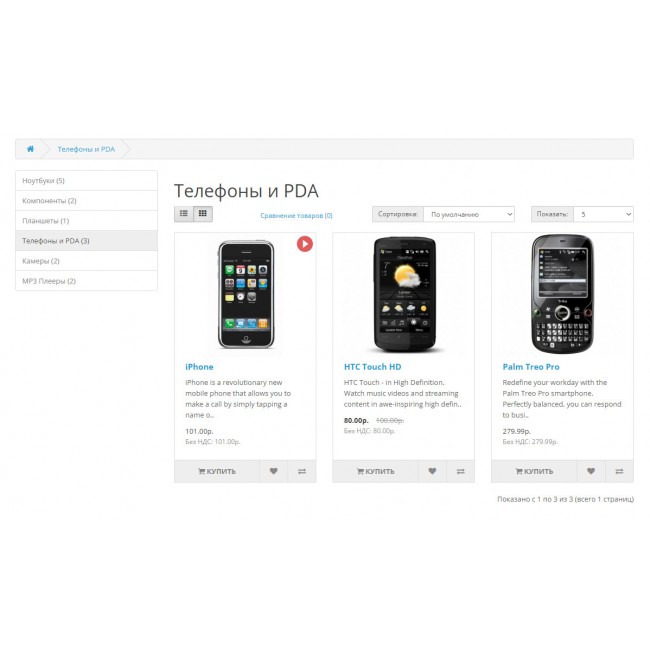Switch to grid view layout

point(203,214)
